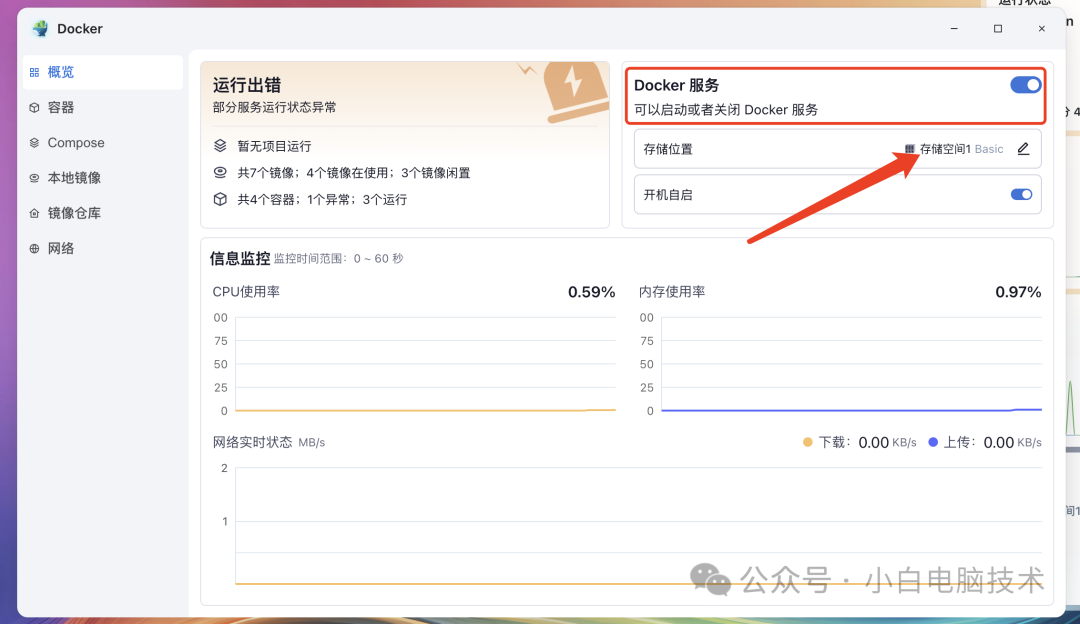This screenshot has height=624, width=1080.
Task: Click the 运行出错 status heading
Action: (x=247, y=85)
